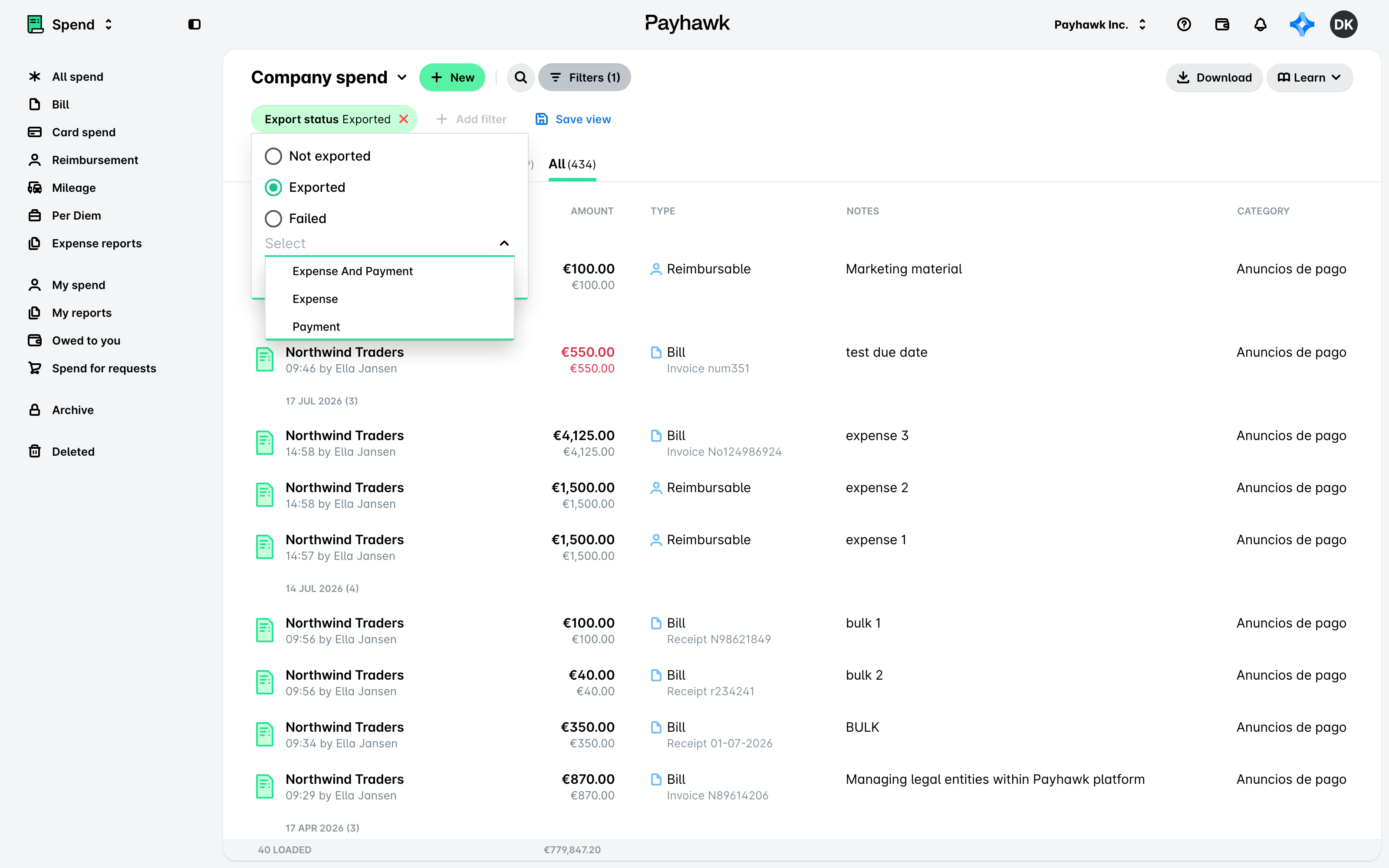This screenshot has height=868, width=1389.
Task: Click the CATEGORY column header
Action: point(1263,211)
